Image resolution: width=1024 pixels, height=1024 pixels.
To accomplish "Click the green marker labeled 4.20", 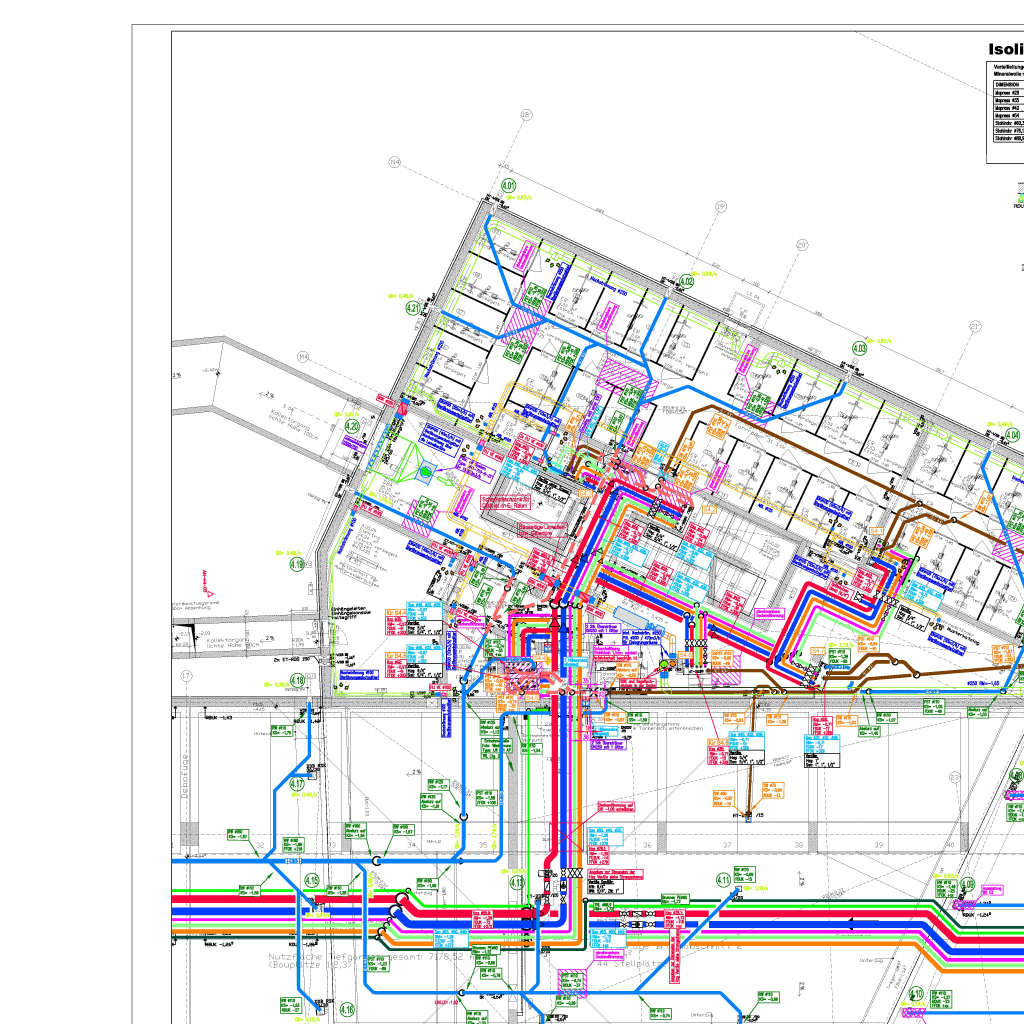I will click(352, 426).
